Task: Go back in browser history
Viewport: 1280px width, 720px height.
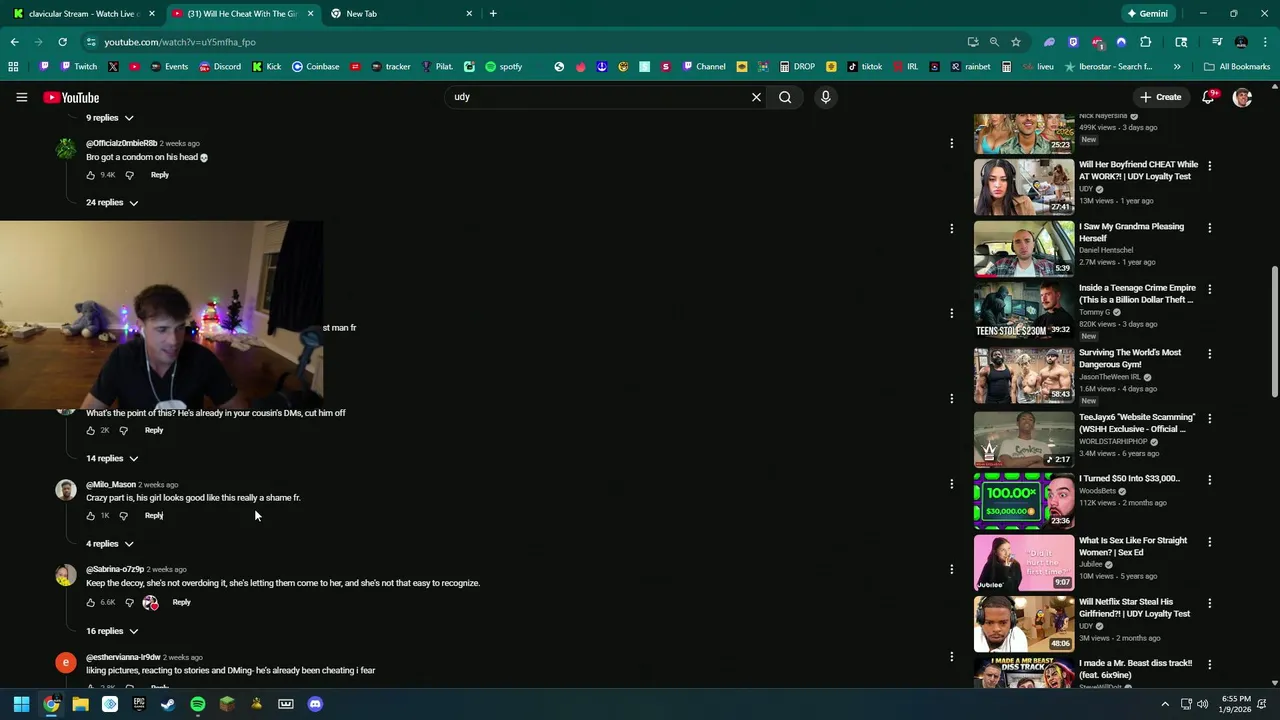Action: [x=14, y=42]
